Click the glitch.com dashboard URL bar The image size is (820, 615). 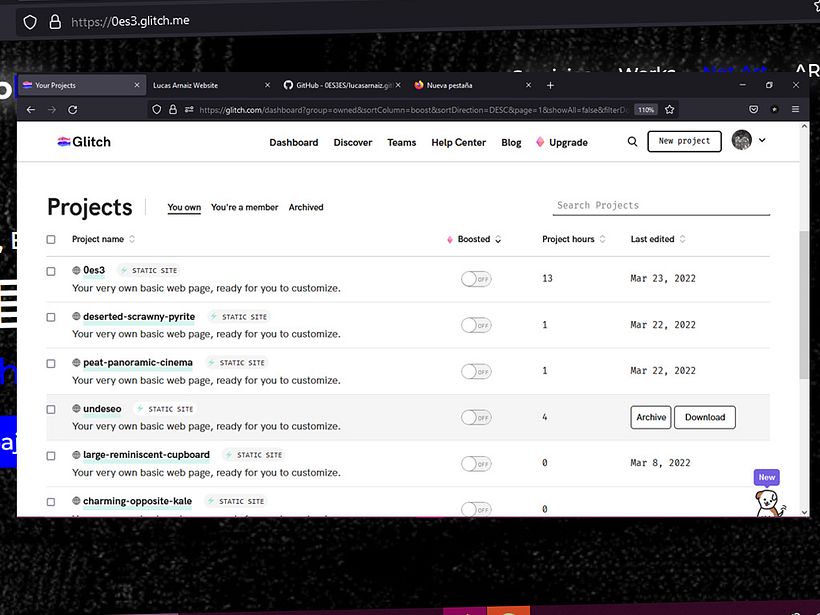pos(413,110)
